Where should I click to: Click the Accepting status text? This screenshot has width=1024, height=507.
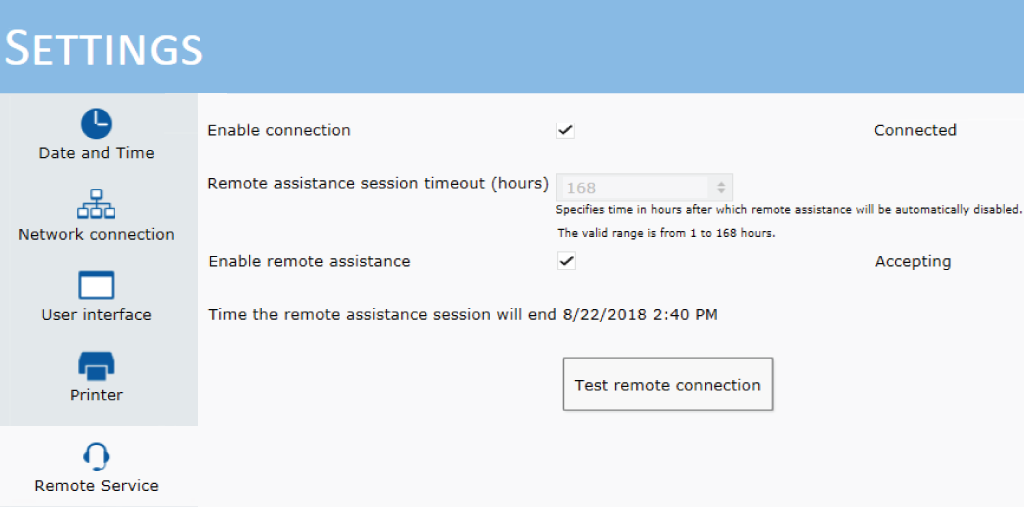click(913, 262)
